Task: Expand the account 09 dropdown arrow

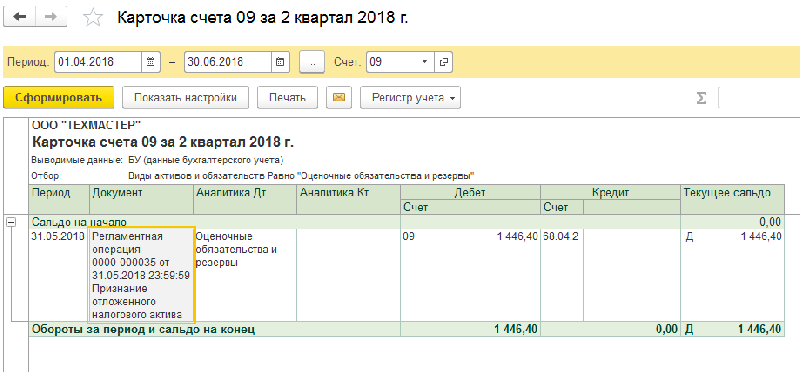Action: (425, 62)
